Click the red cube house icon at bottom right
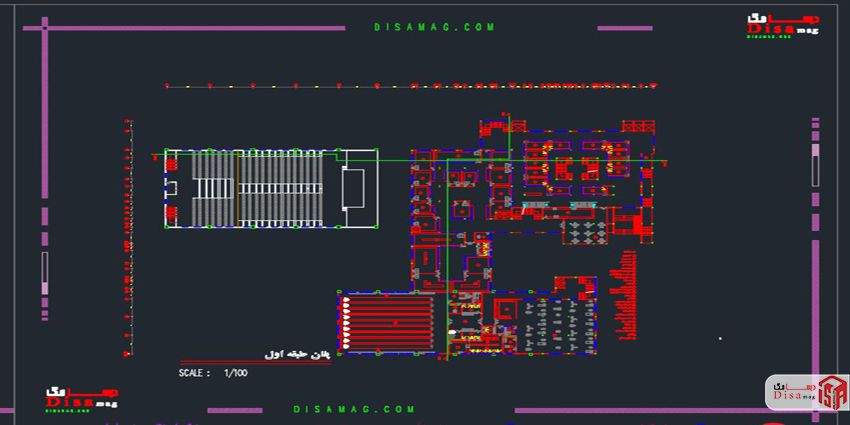The width and height of the screenshot is (850, 425). [830, 392]
